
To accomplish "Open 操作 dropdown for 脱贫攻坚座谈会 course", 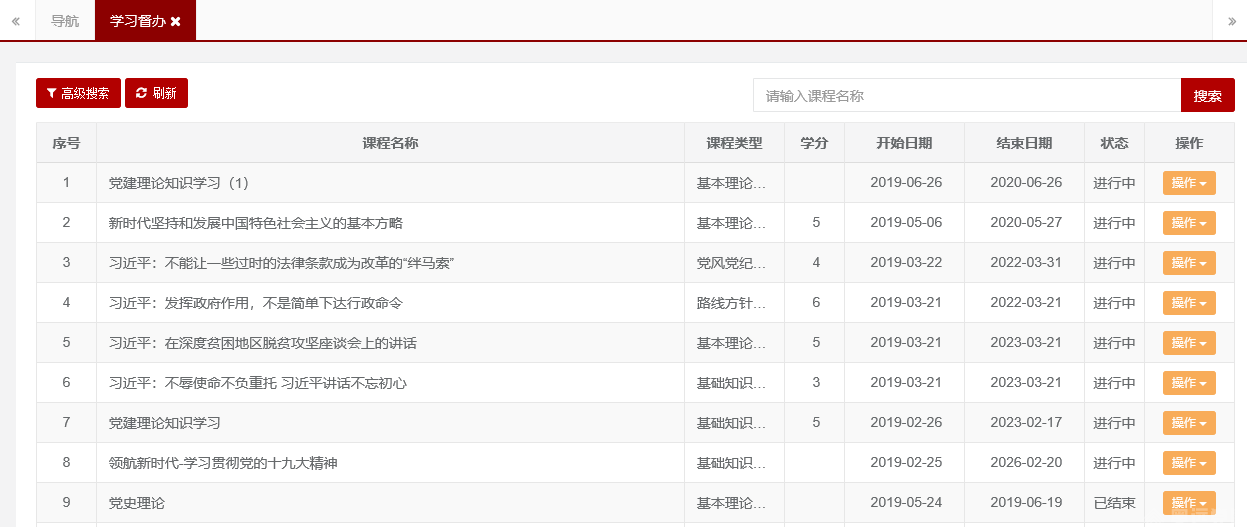I will [1189, 343].
